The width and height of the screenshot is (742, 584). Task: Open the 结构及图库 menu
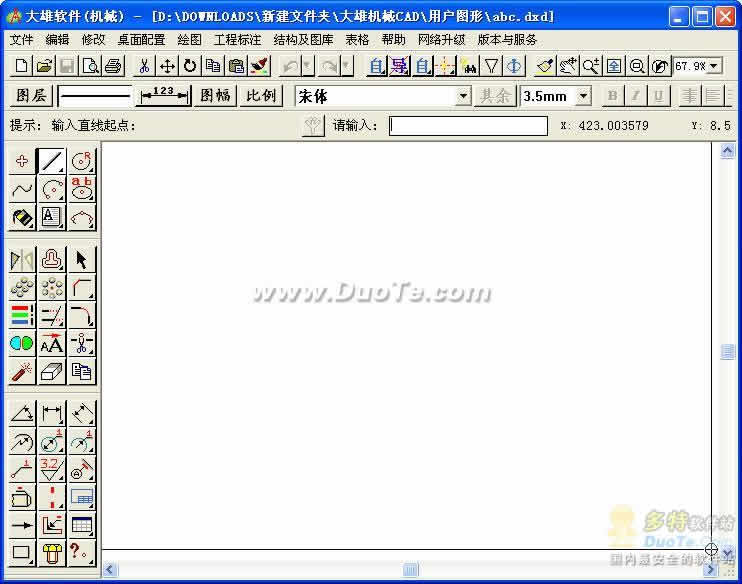pyautogui.click(x=303, y=40)
